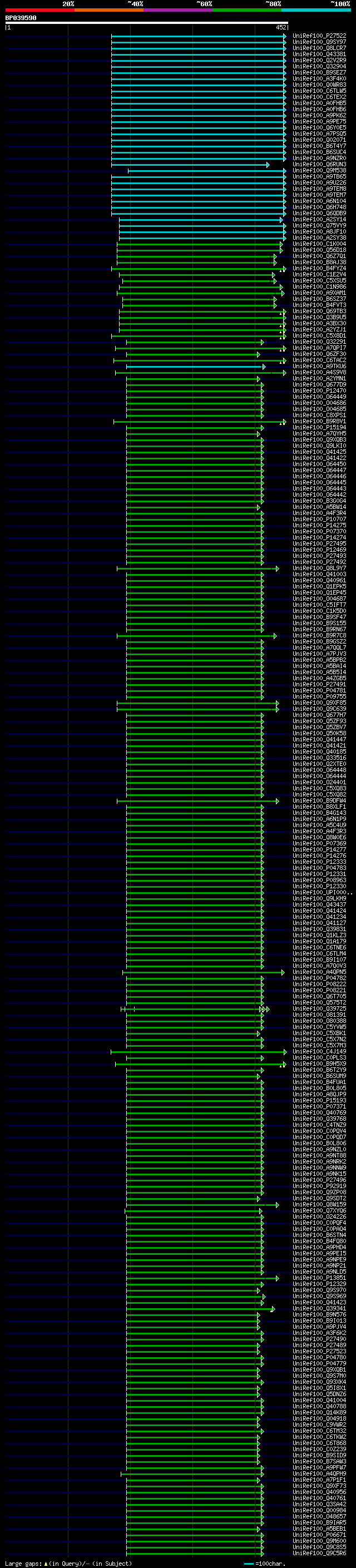Select hit UniRef100_C1E2V4

(319, 275)
